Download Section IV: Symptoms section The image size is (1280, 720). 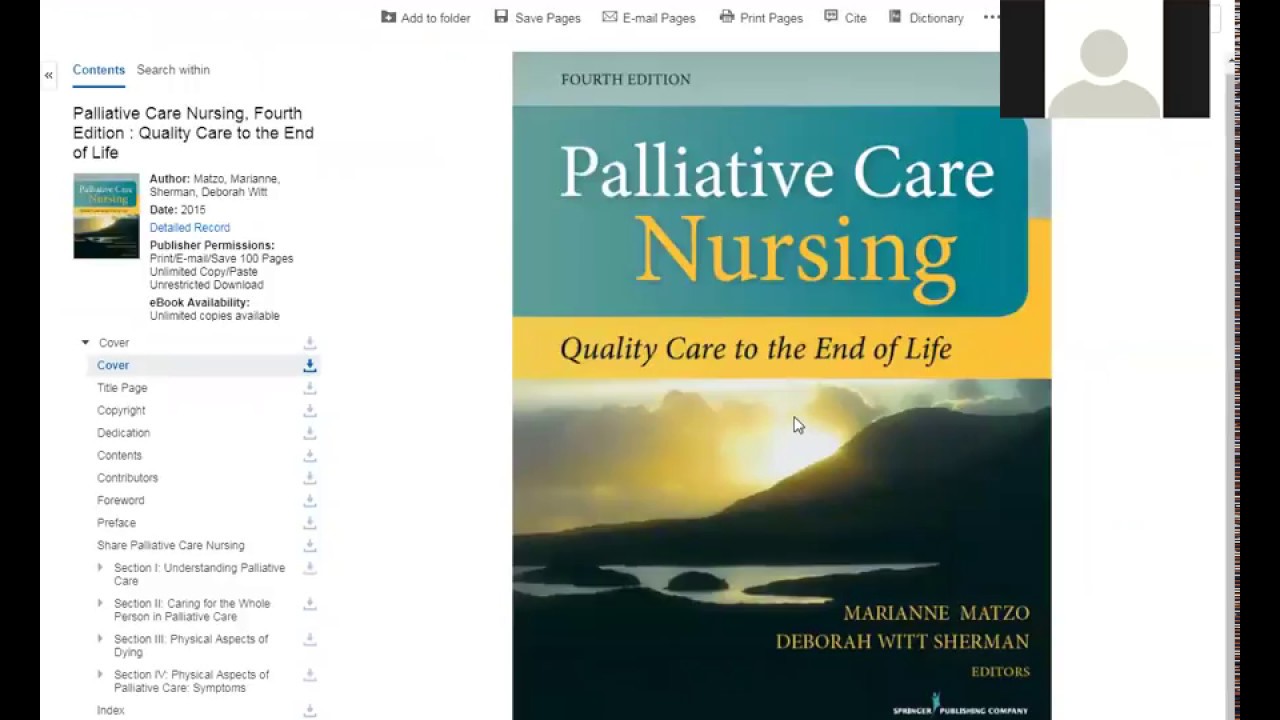[x=310, y=675]
